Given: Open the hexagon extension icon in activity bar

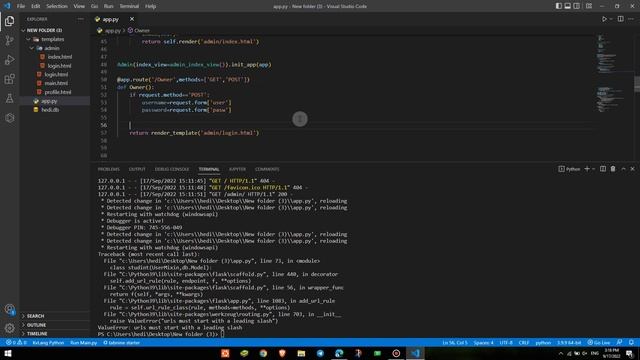Looking at the screenshot, I should click(9, 118).
